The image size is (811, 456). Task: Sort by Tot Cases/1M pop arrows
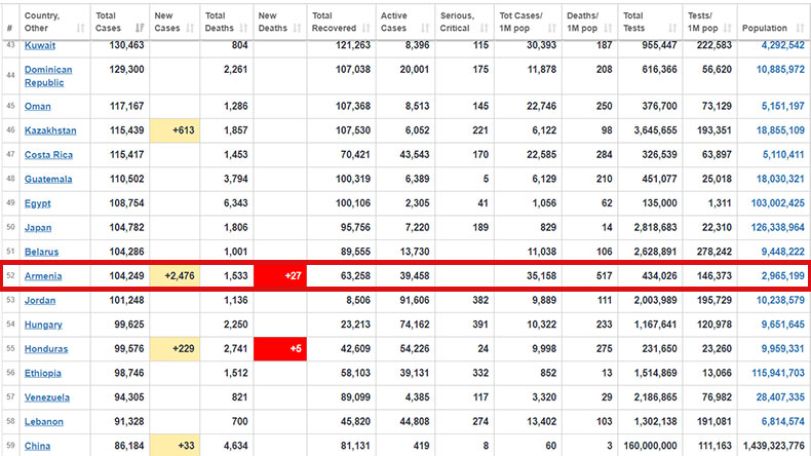[552, 28]
